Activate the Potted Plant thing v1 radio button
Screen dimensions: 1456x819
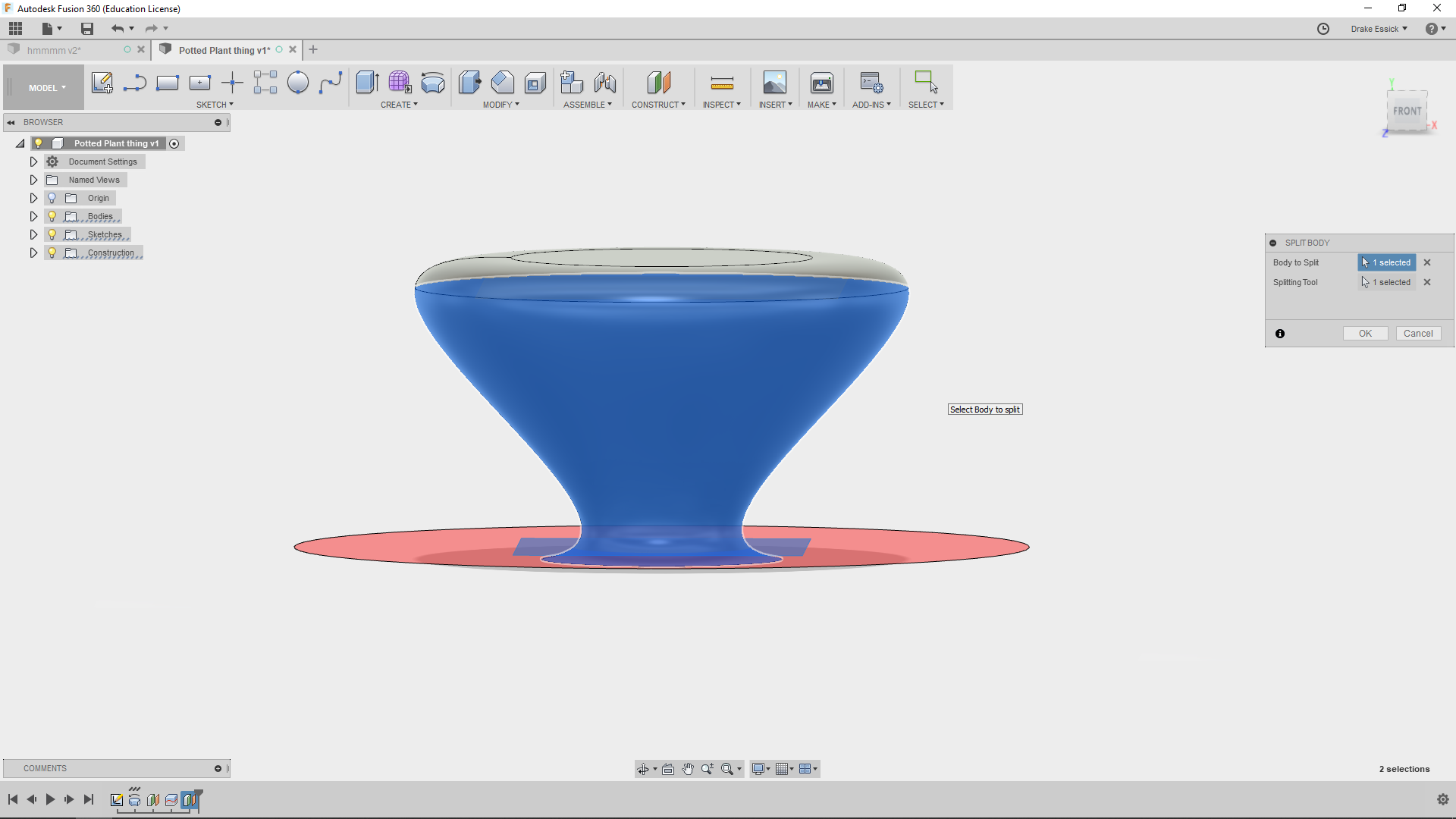click(174, 143)
